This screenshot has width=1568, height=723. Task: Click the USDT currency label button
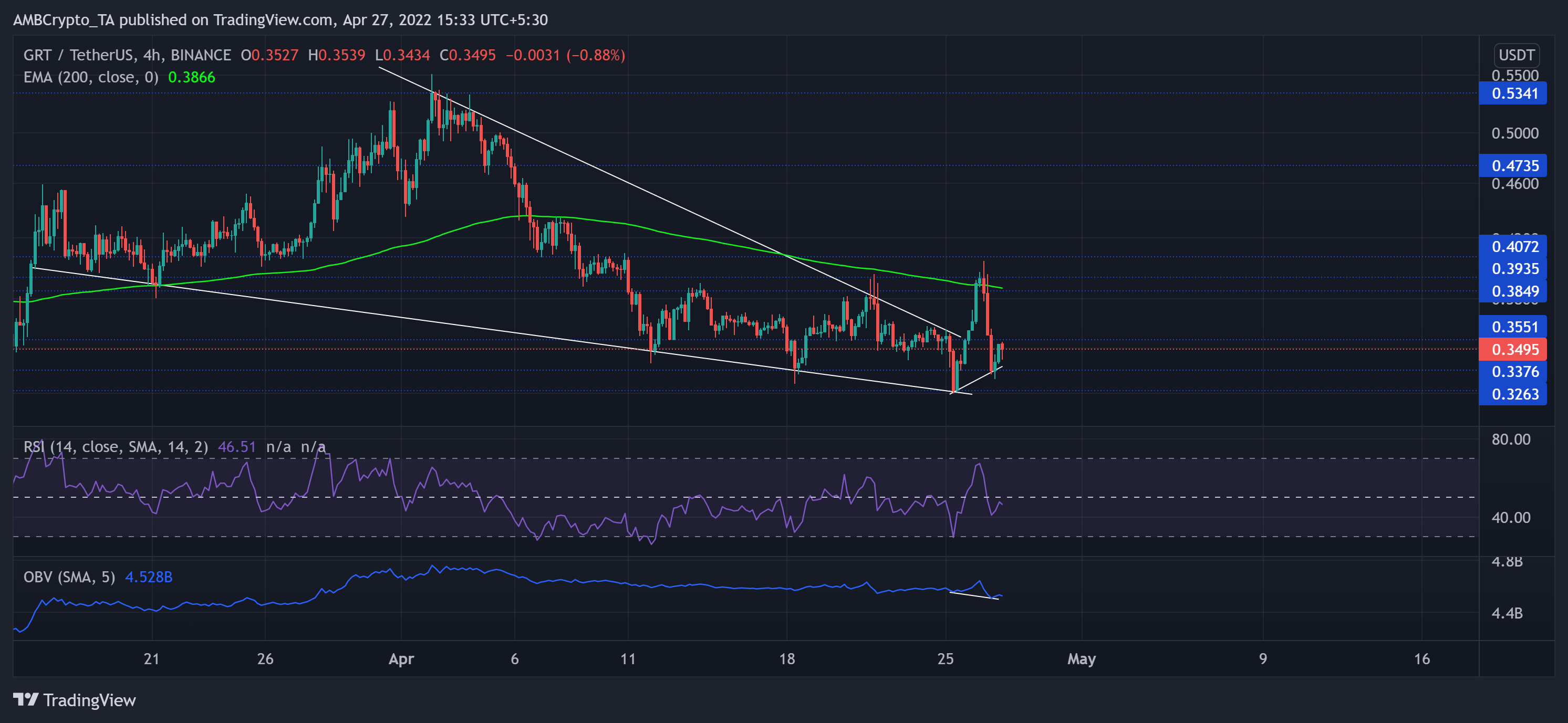1517,55
